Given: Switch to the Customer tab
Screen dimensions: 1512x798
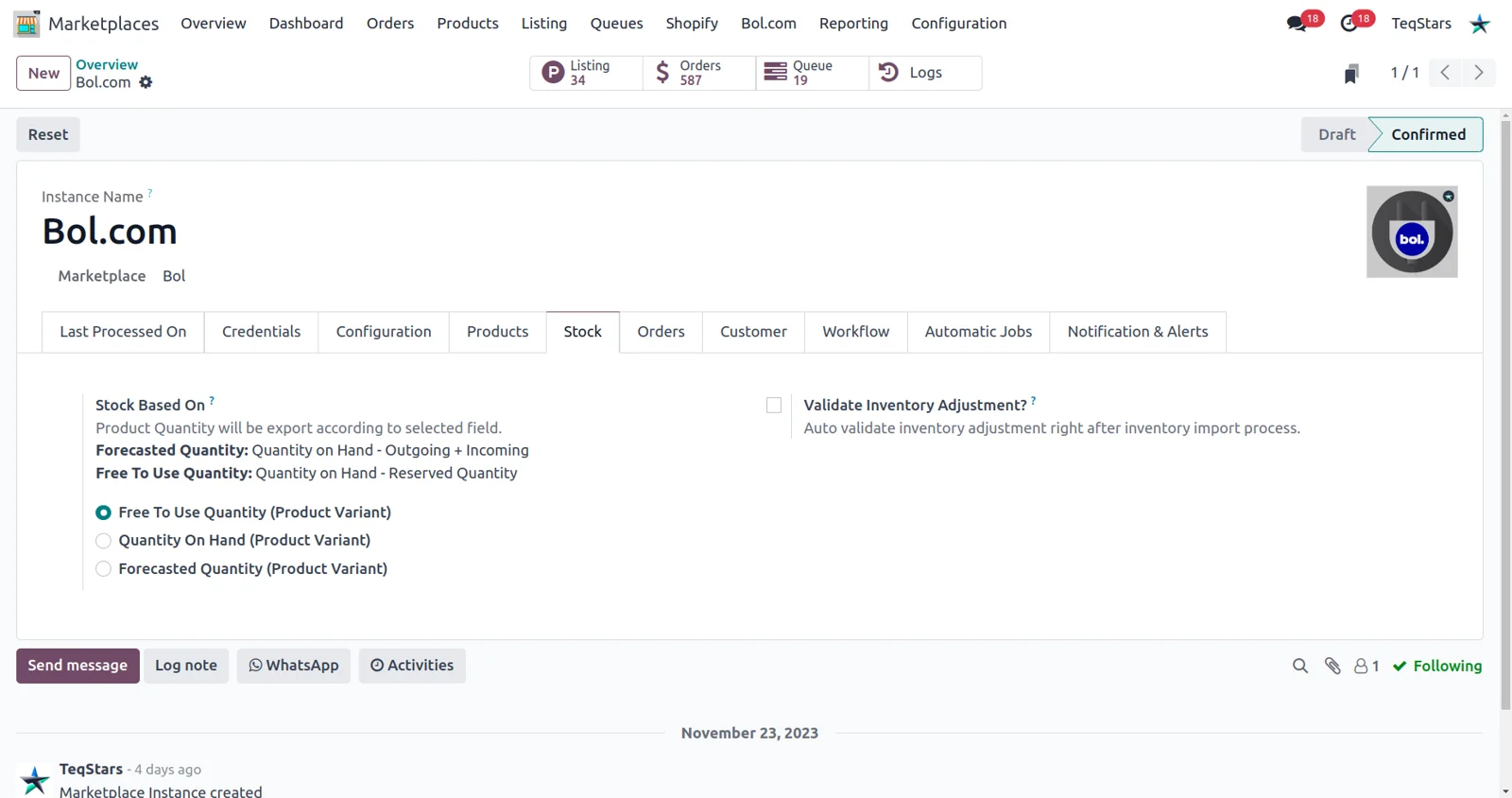Looking at the screenshot, I should point(753,332).
